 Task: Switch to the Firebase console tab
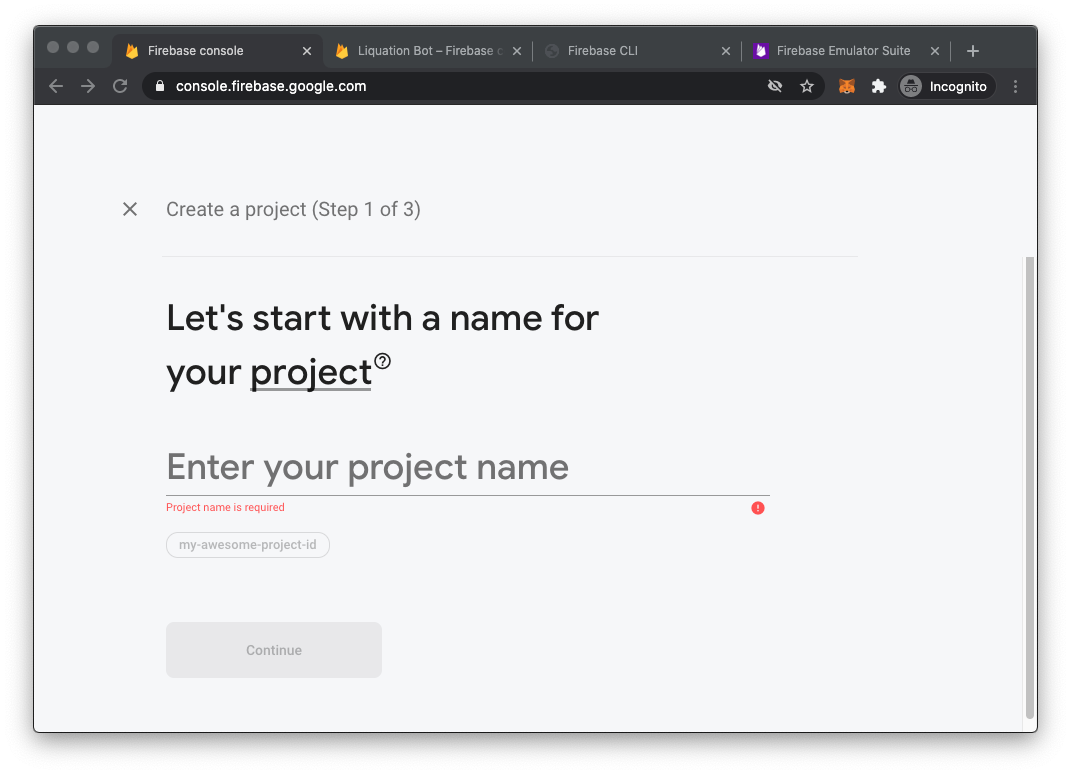click(217, 51)
